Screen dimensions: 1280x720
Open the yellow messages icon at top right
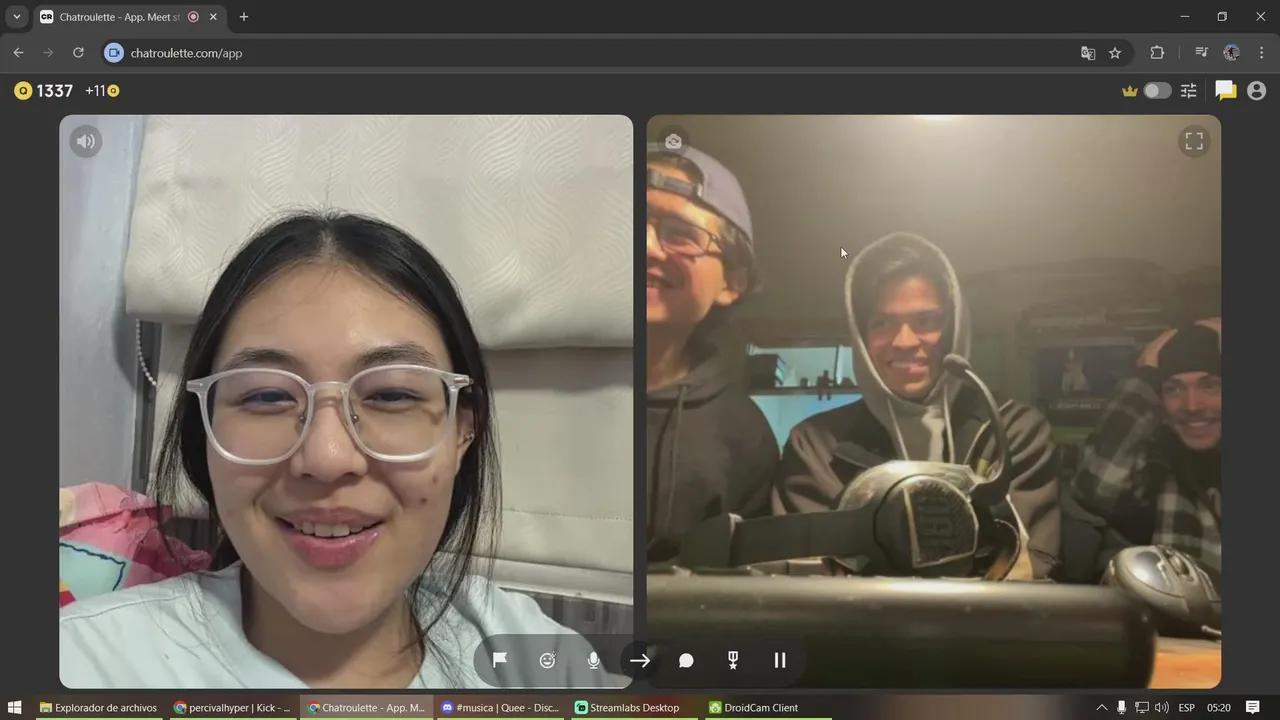(x=1225, y=90)
